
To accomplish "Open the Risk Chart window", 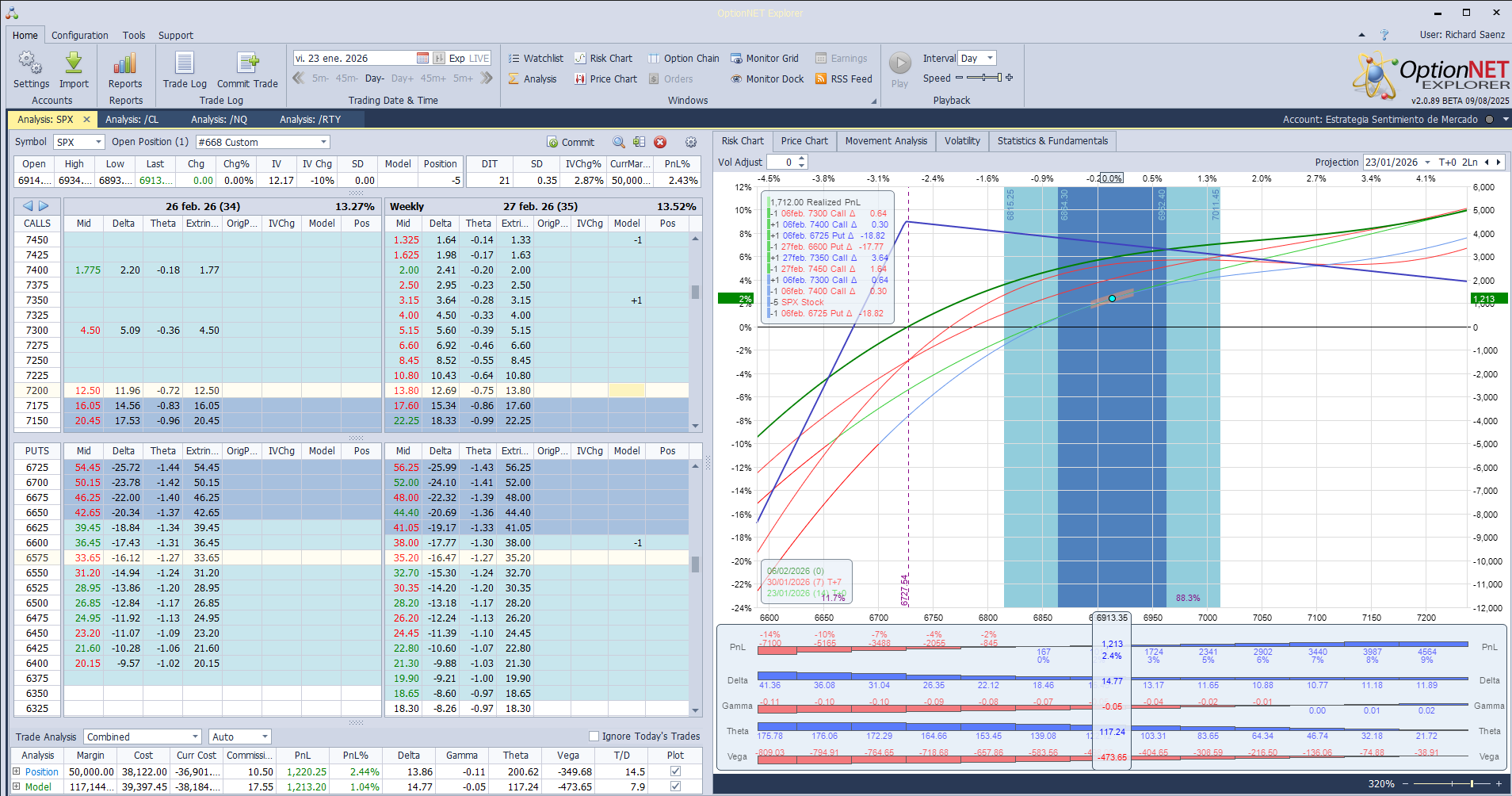I will coord(604,59).
